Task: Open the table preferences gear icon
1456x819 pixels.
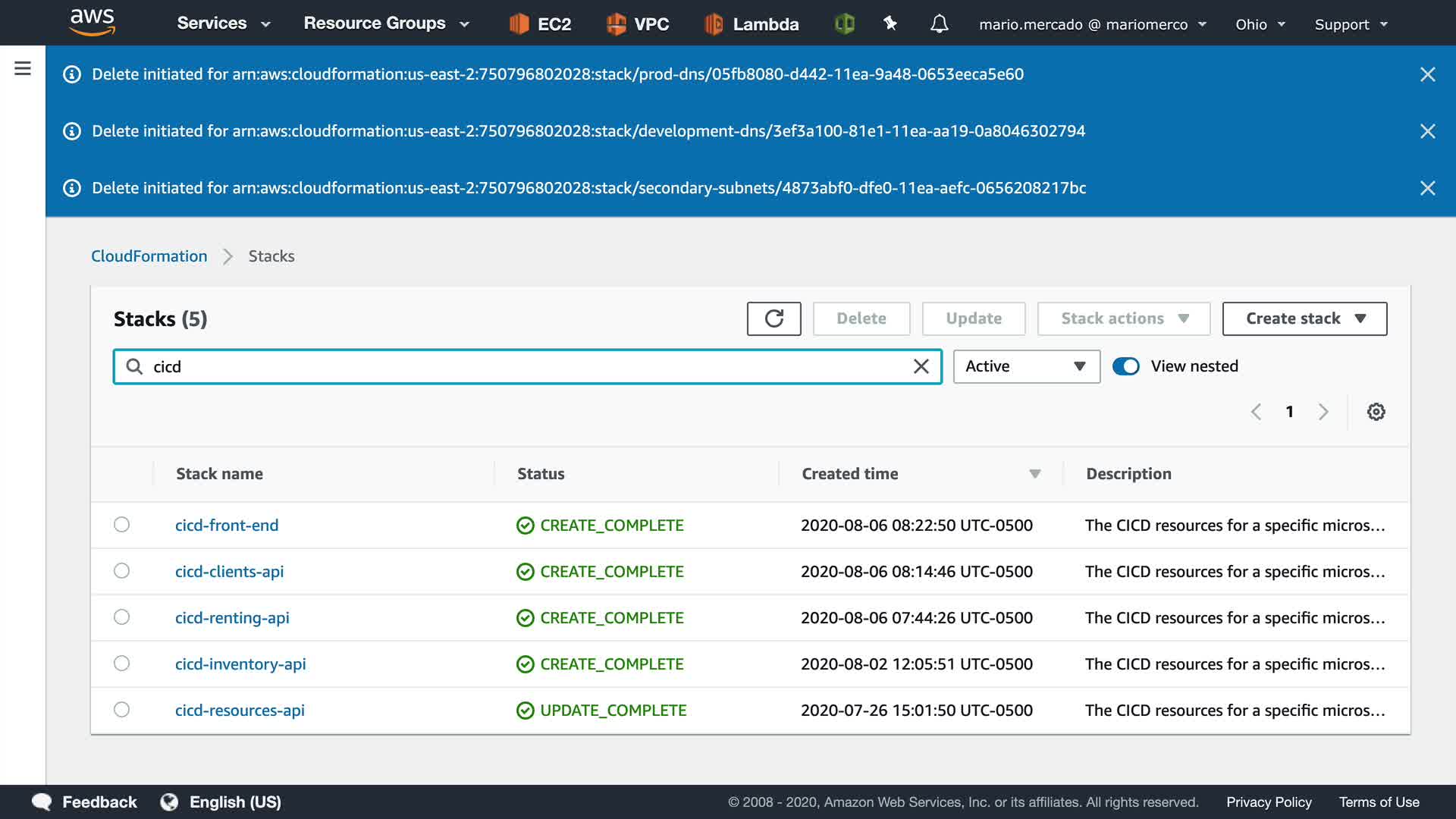Action: [1376, 412]
